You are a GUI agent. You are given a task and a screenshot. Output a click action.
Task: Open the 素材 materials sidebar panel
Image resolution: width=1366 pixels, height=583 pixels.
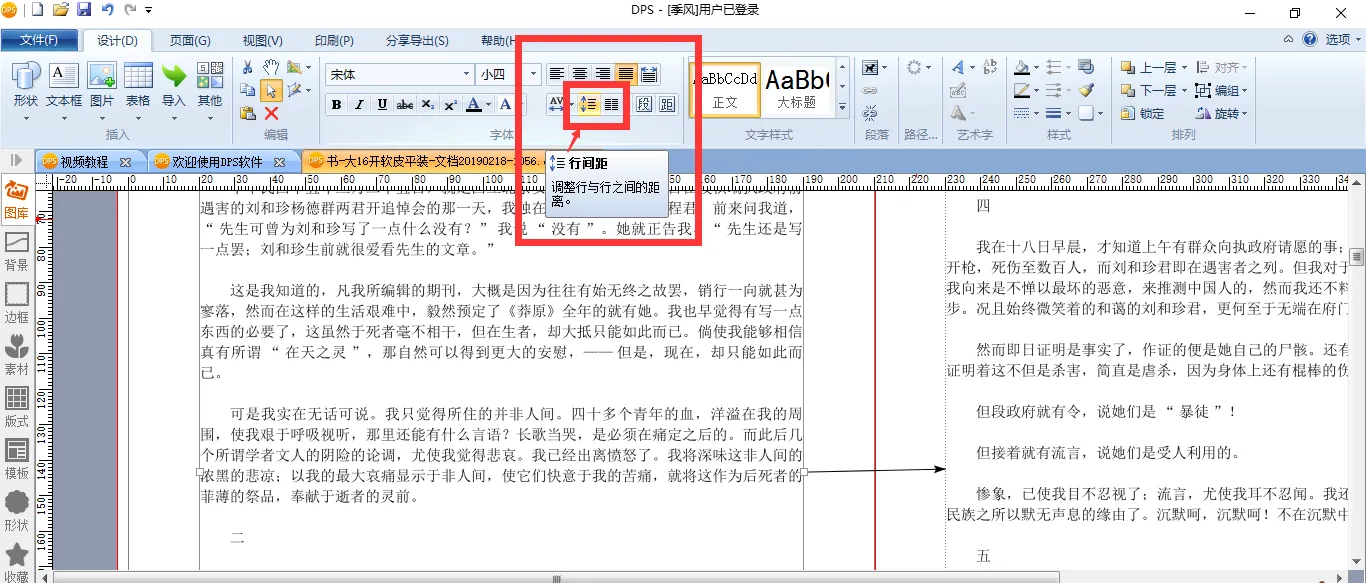point(17,355)
